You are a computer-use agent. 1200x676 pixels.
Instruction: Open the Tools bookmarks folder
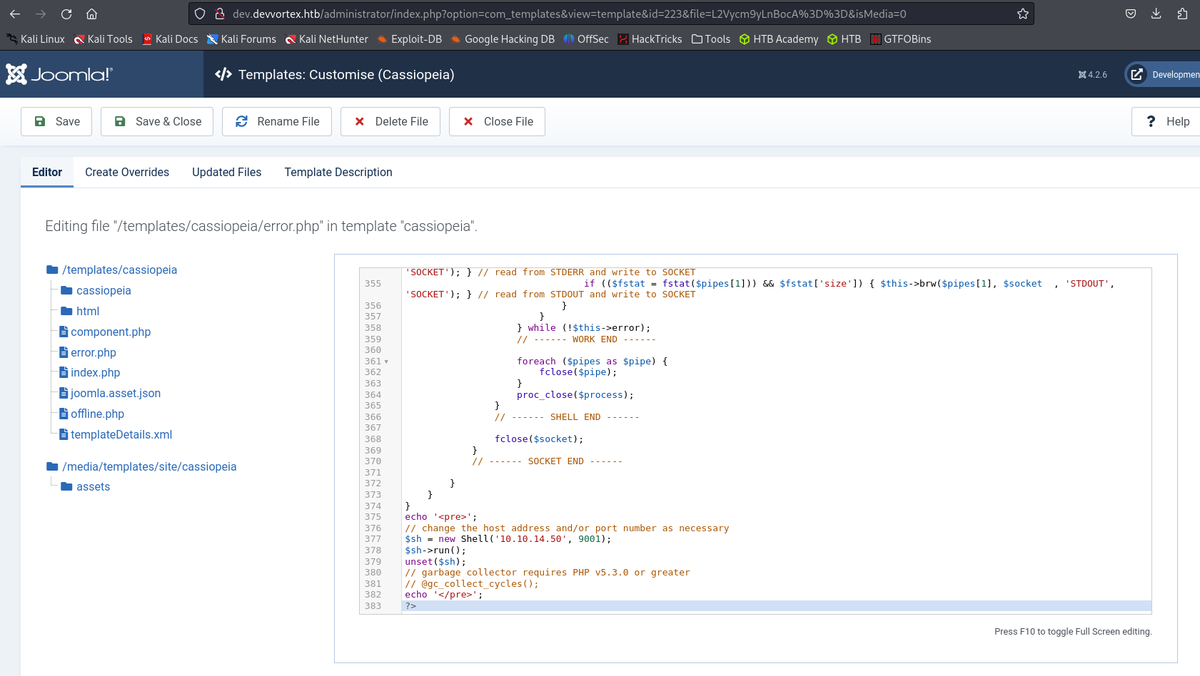711,39
